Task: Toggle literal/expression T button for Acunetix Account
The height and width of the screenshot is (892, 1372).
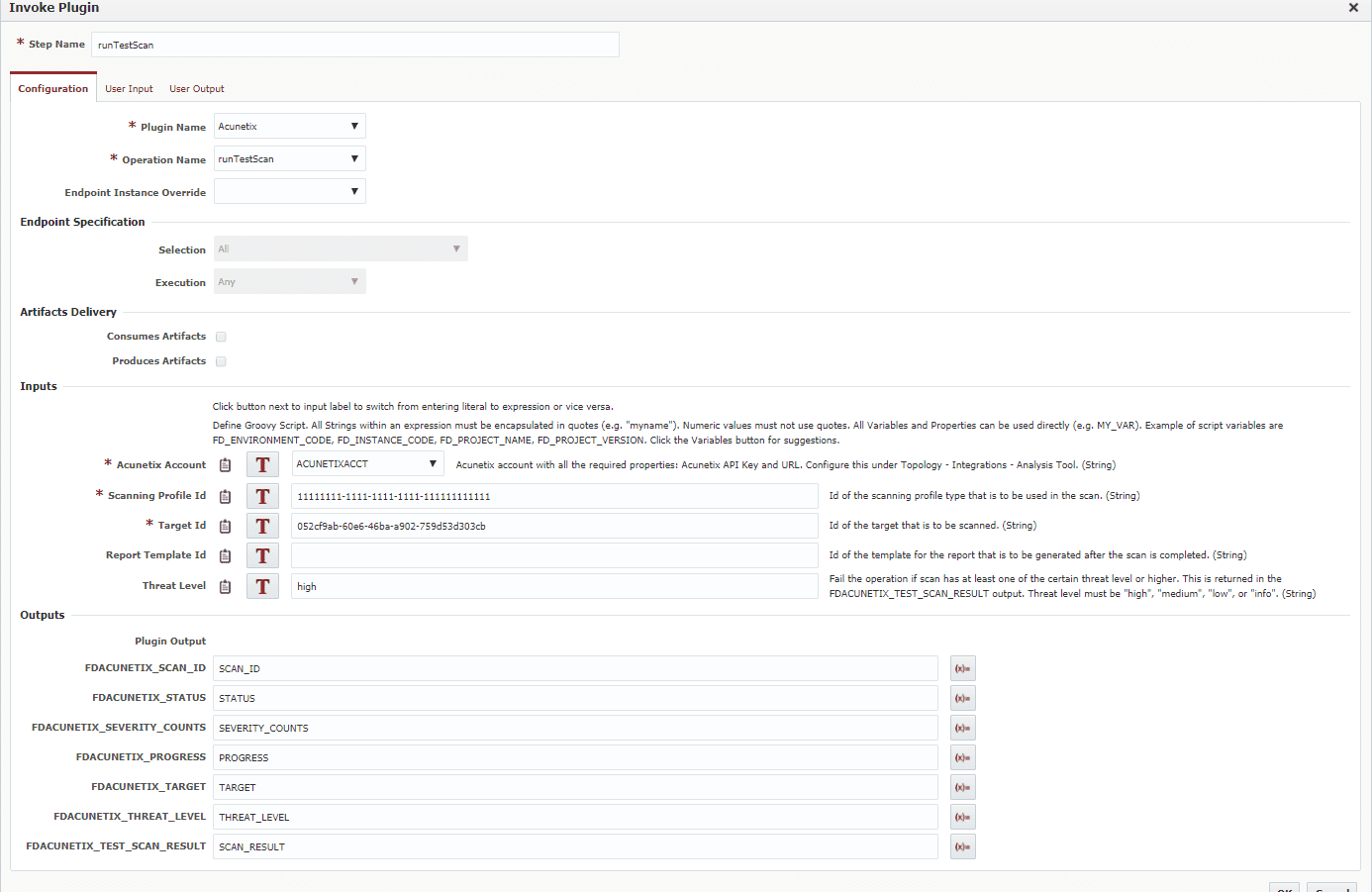Action: coord(262,464)
